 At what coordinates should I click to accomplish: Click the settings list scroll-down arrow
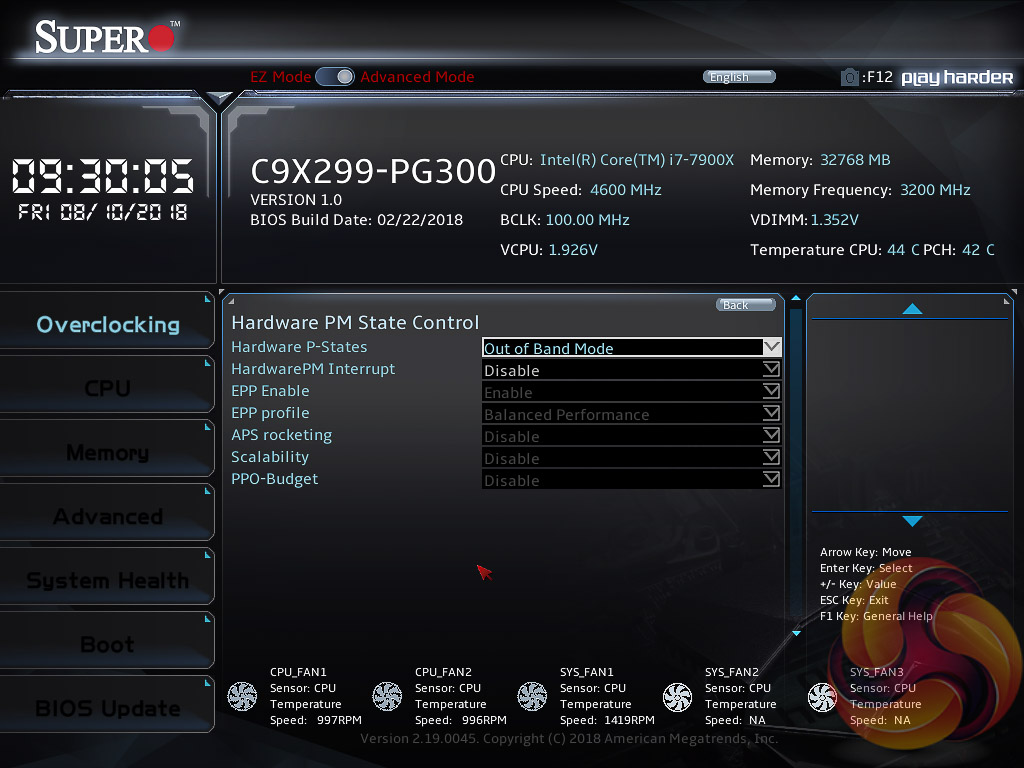(x=796, y=633)
